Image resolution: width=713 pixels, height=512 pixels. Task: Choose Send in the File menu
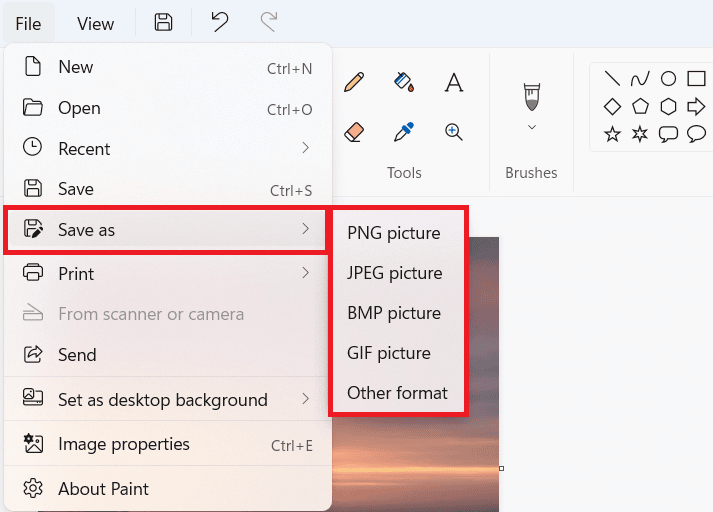[x=168, y=355]
